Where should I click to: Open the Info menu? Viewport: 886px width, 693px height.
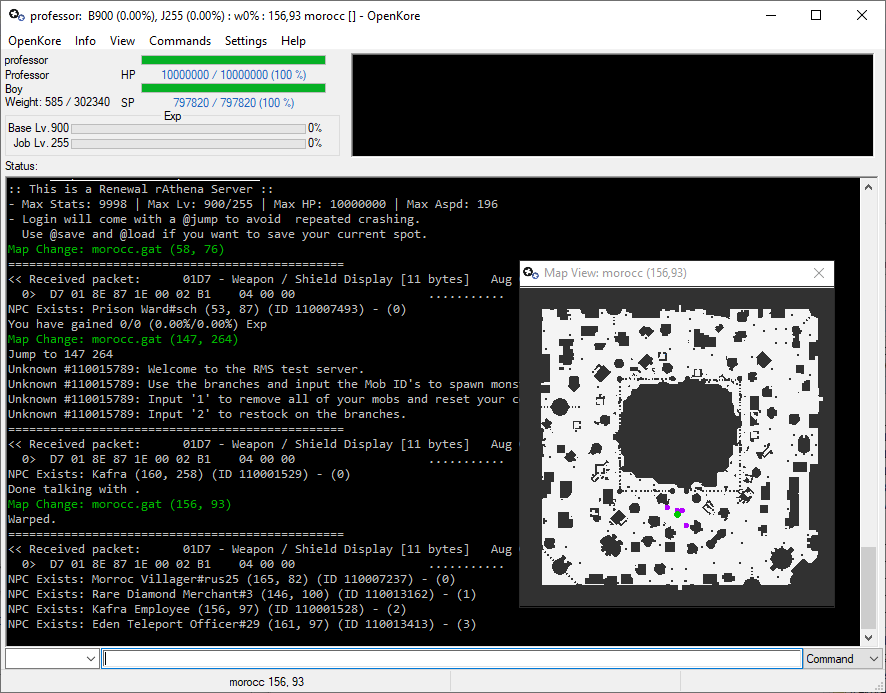(85, 41)
